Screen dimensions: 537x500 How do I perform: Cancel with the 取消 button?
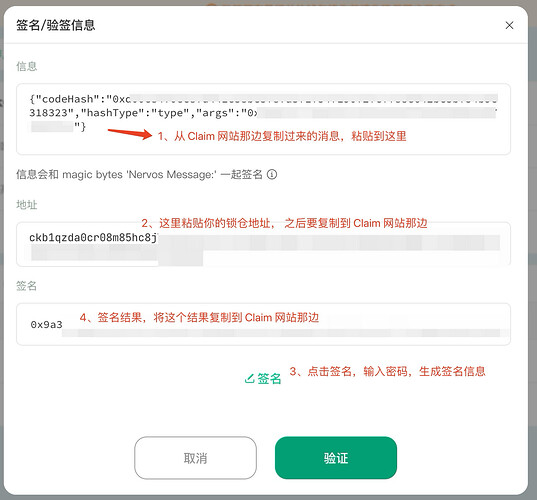point(195,458)
